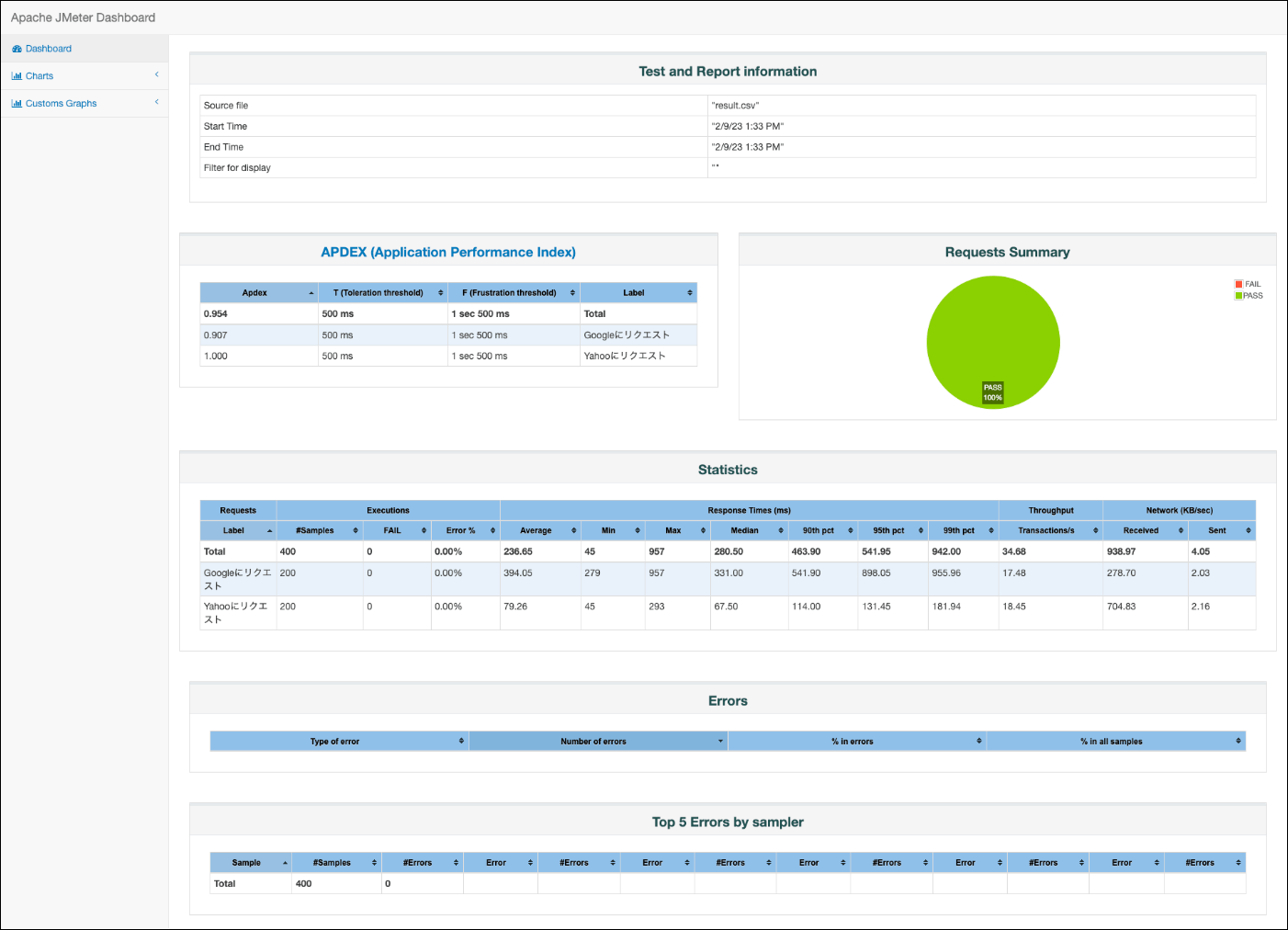
Task: Click sort icon on Error % column
Action: coord(492,531)
